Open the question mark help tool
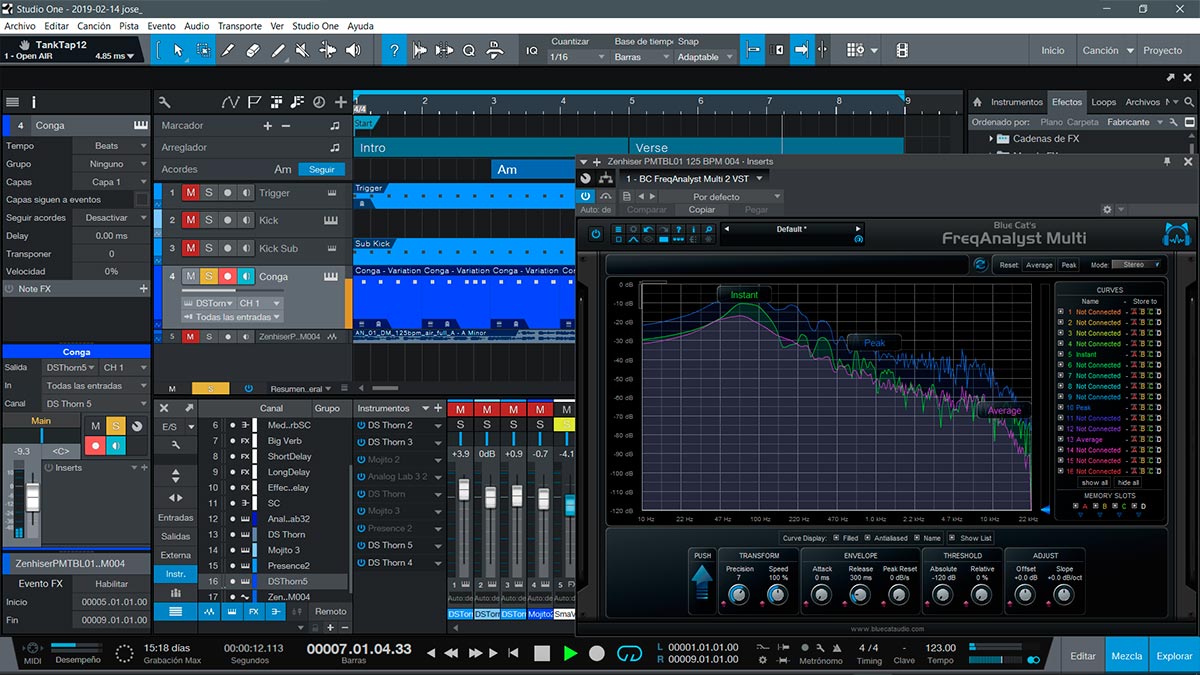The width and height of the screenshot is (1200, 675). 395,49
